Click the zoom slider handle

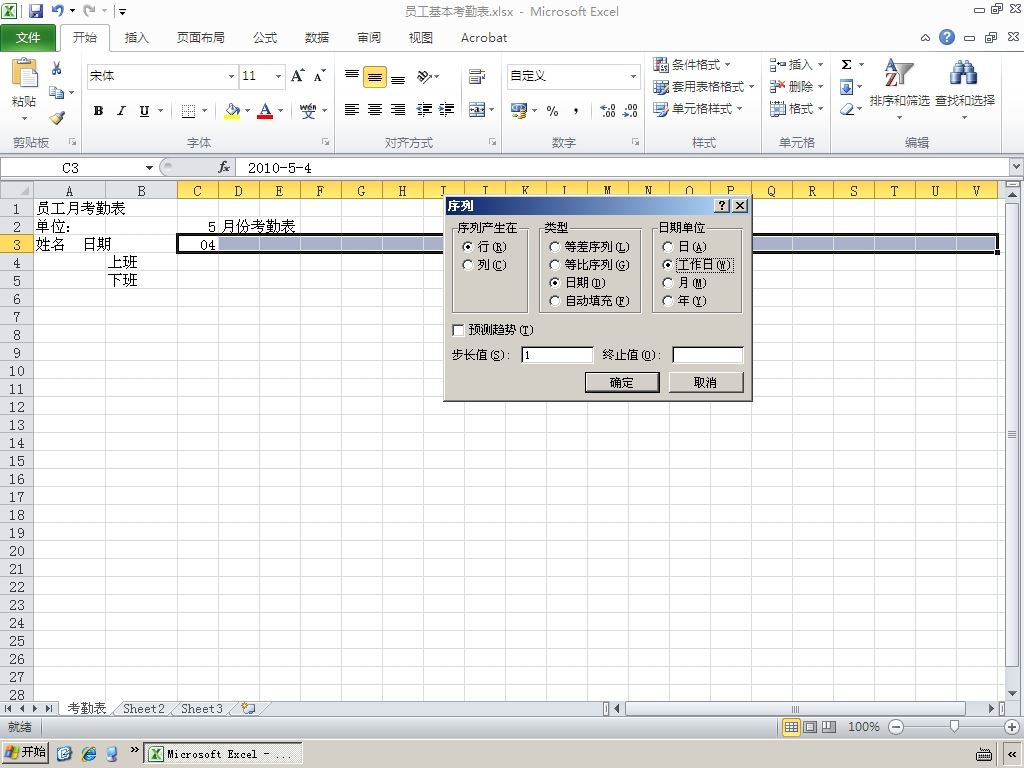954,726
